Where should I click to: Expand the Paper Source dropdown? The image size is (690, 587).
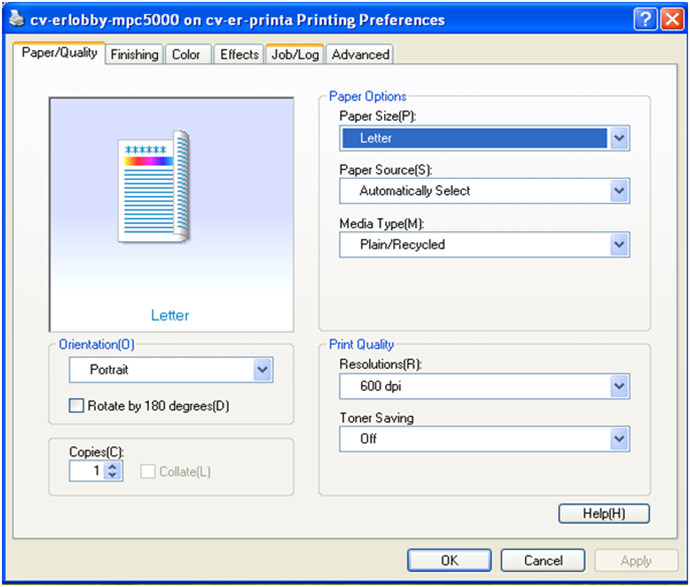(620, 191)
